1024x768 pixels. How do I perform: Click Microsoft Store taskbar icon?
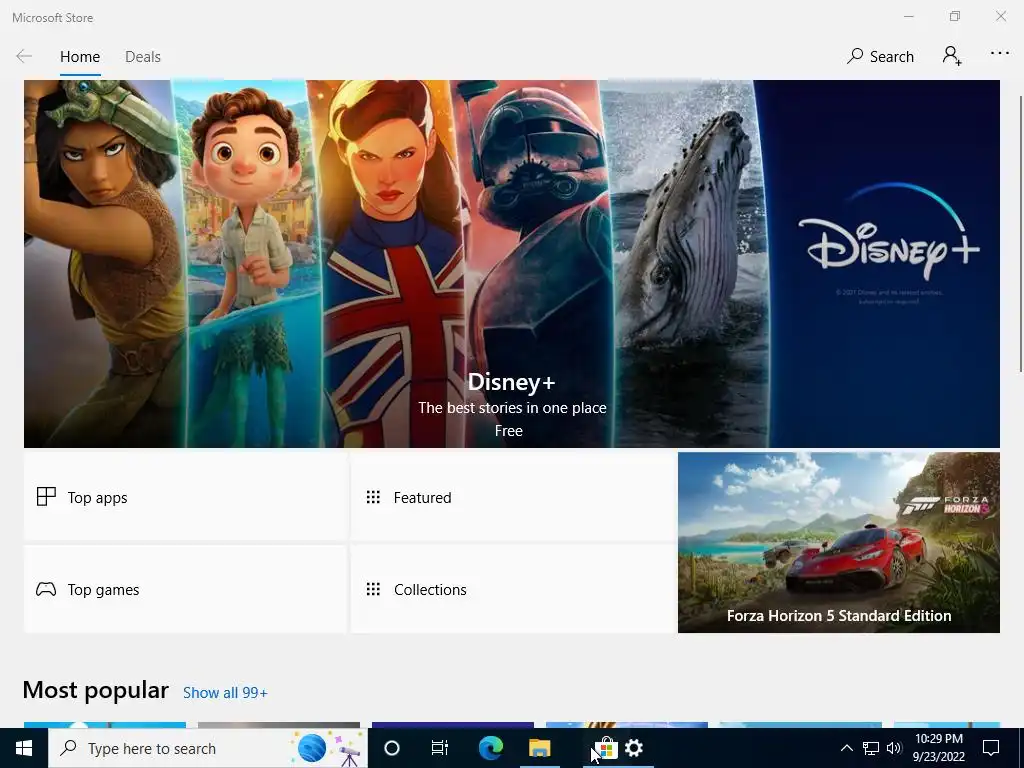tap(605, 748)
